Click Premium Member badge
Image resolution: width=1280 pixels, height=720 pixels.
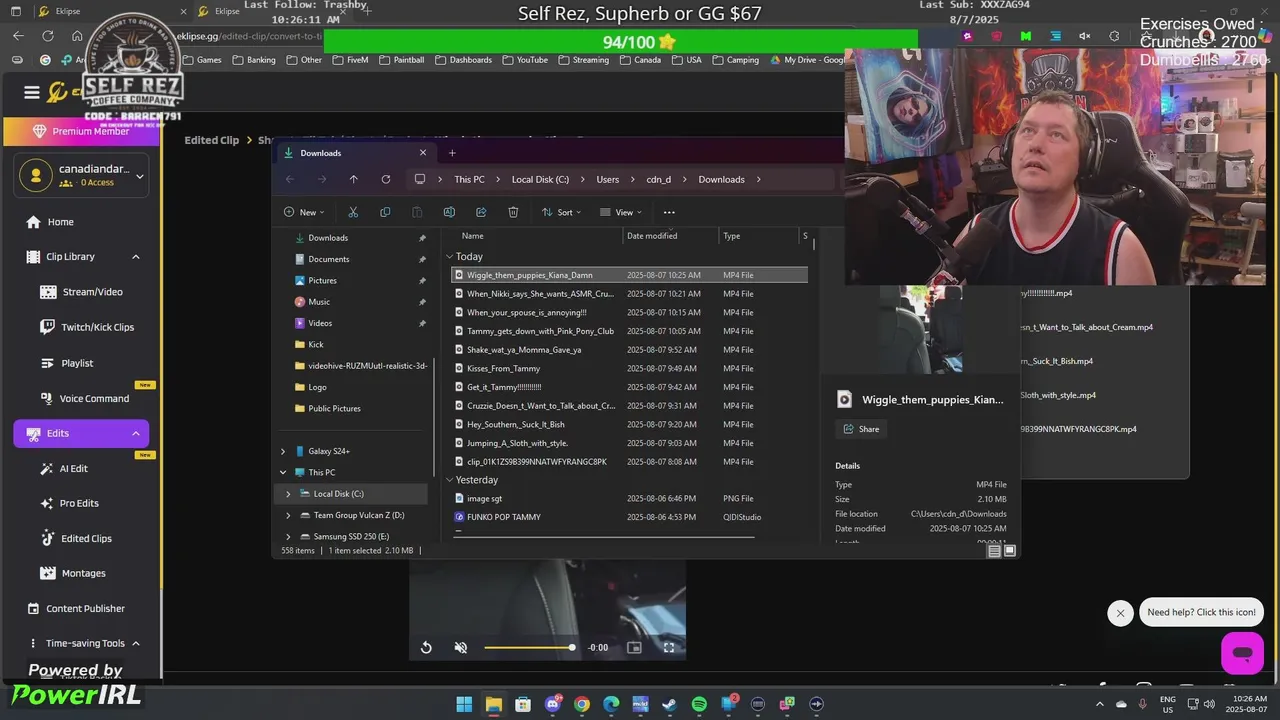81,131
